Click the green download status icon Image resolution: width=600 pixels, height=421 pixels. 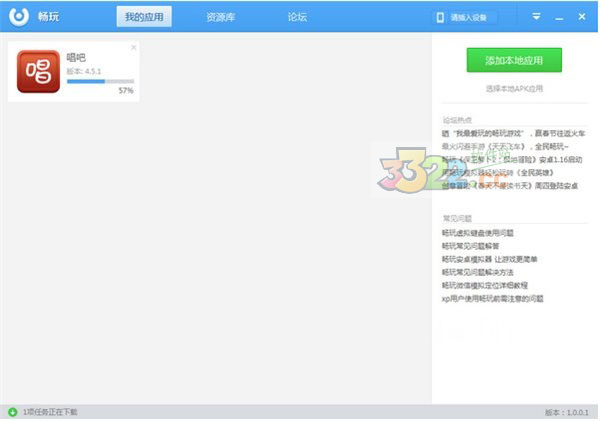coord(13,412)
